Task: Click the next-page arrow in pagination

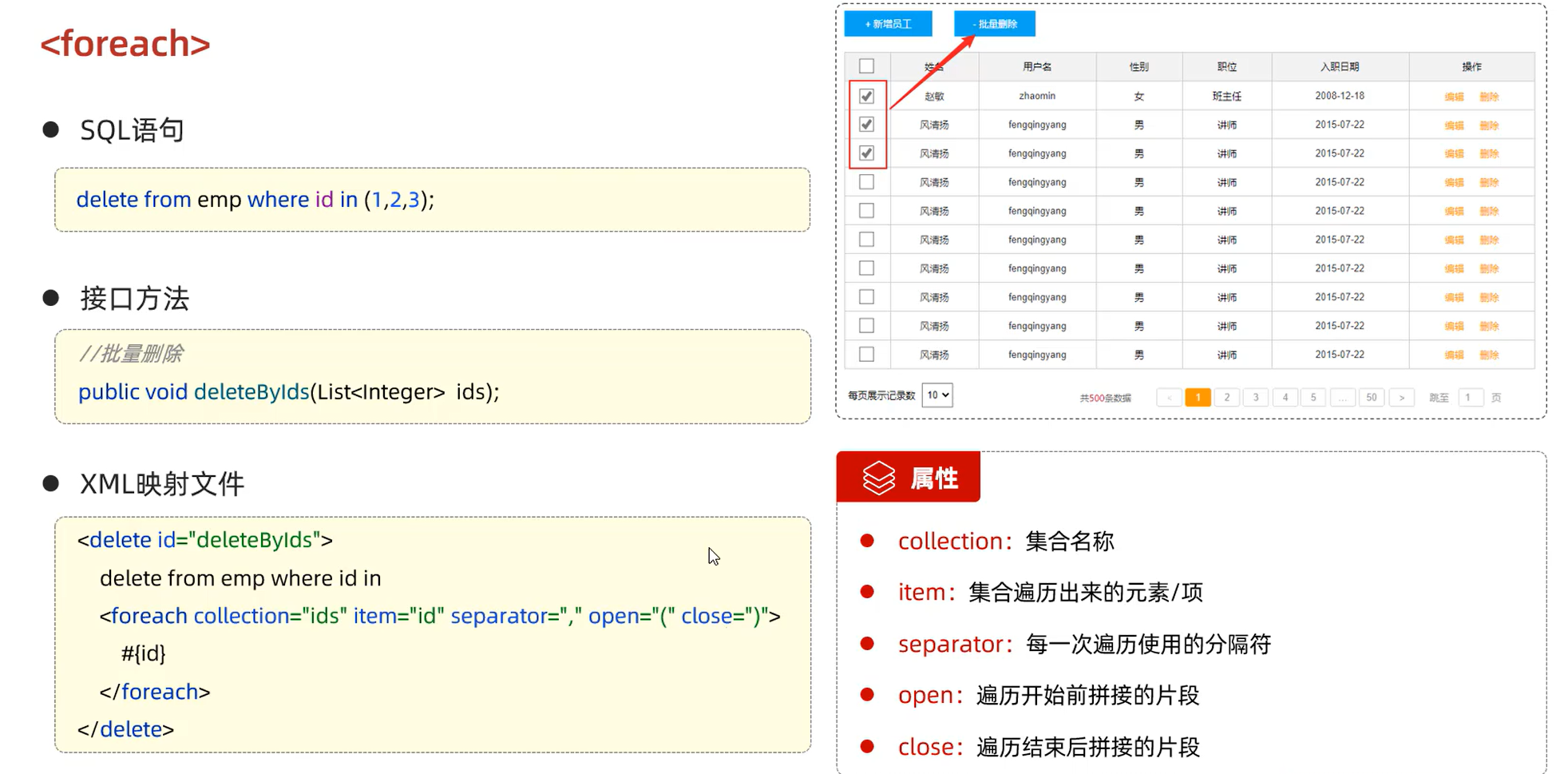Action: [x=1401, y=397]
